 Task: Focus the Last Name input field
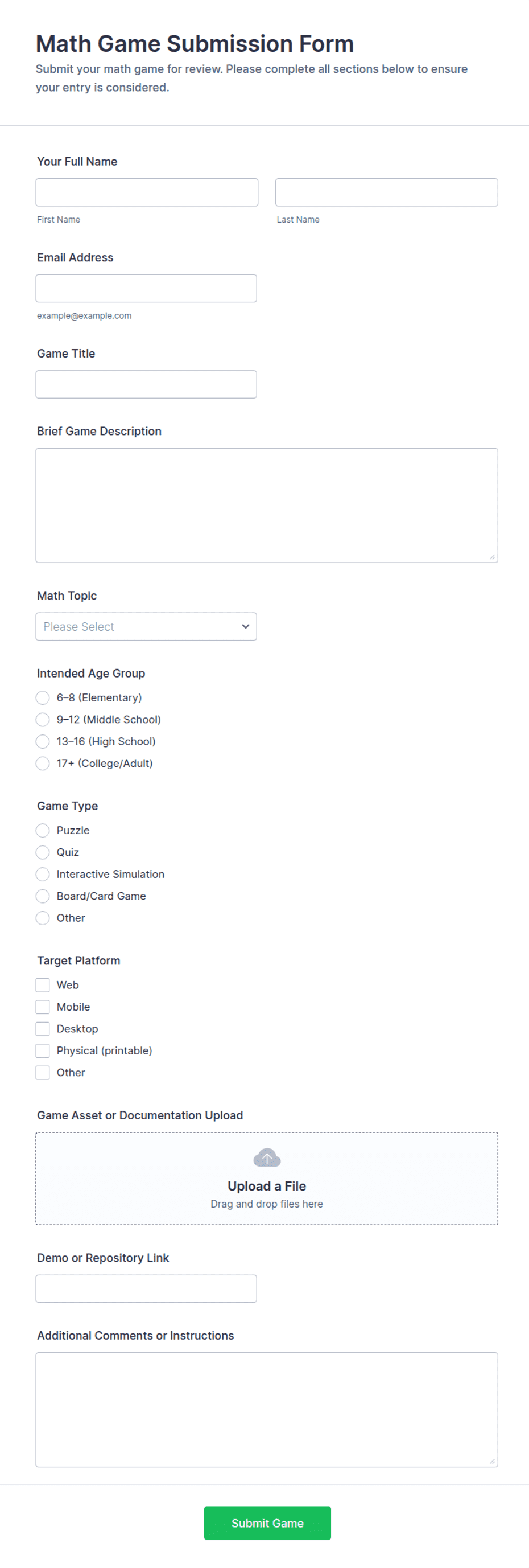click(x=387, y=192)
